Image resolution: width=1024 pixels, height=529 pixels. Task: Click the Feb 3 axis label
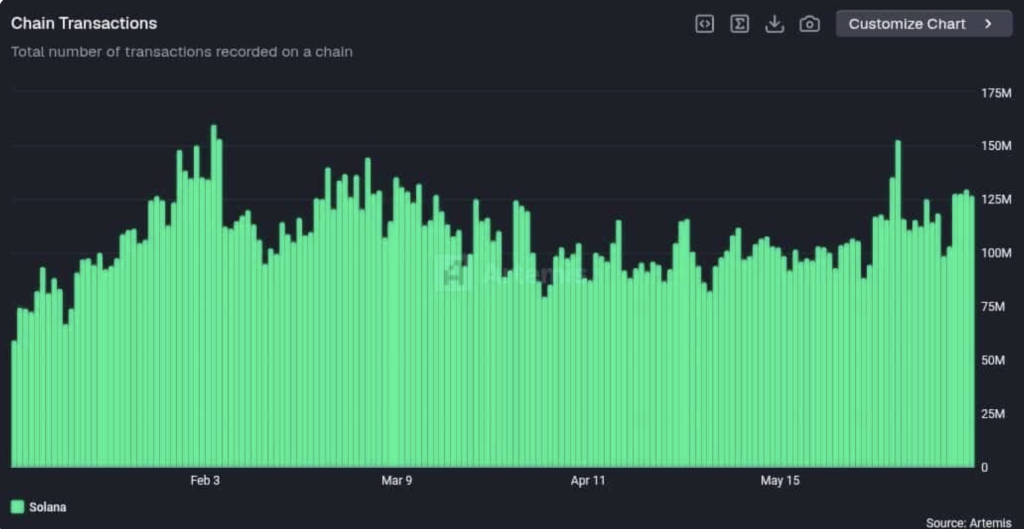(205, 481)
